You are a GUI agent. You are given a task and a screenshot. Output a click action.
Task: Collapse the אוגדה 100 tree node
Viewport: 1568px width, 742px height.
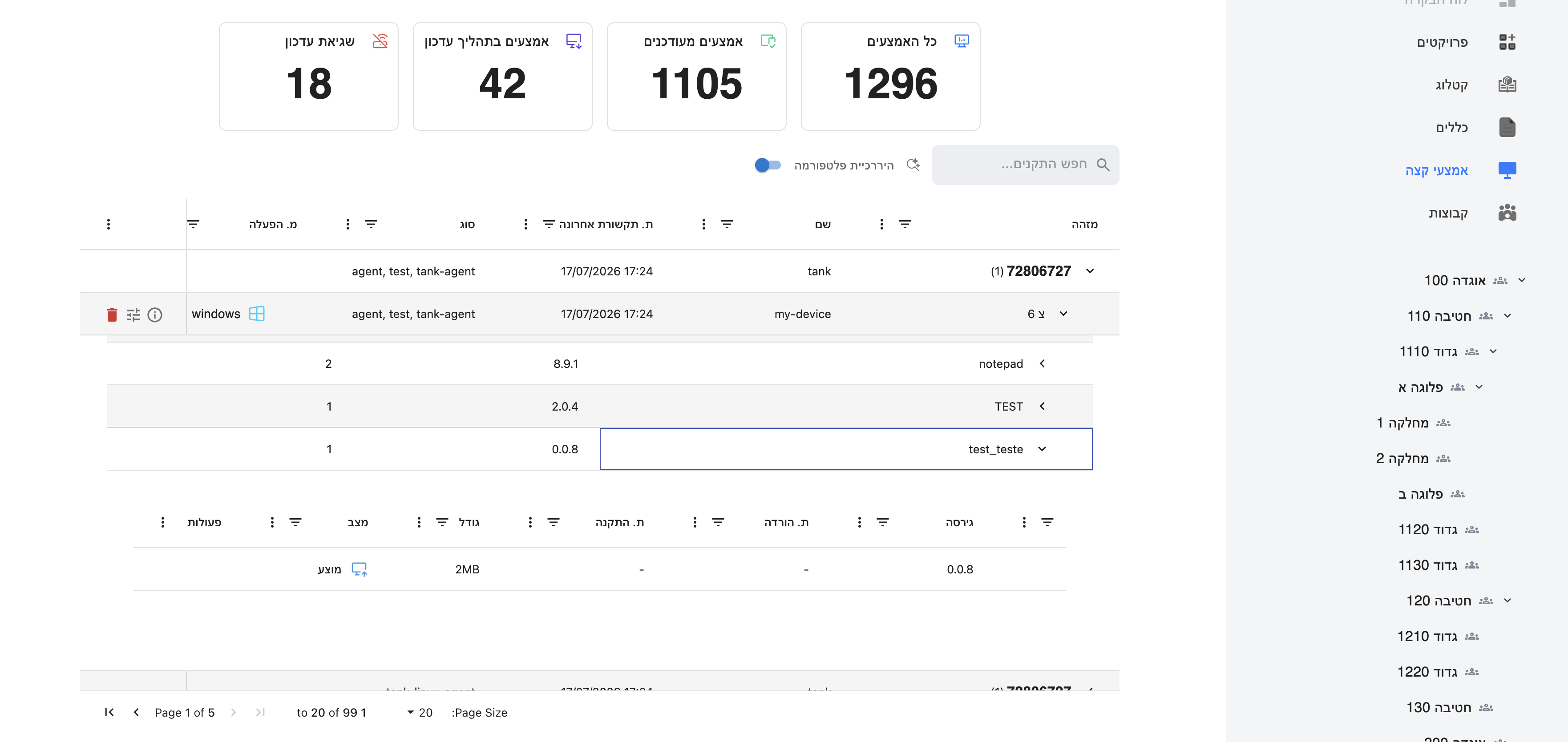coord(1522,281)
